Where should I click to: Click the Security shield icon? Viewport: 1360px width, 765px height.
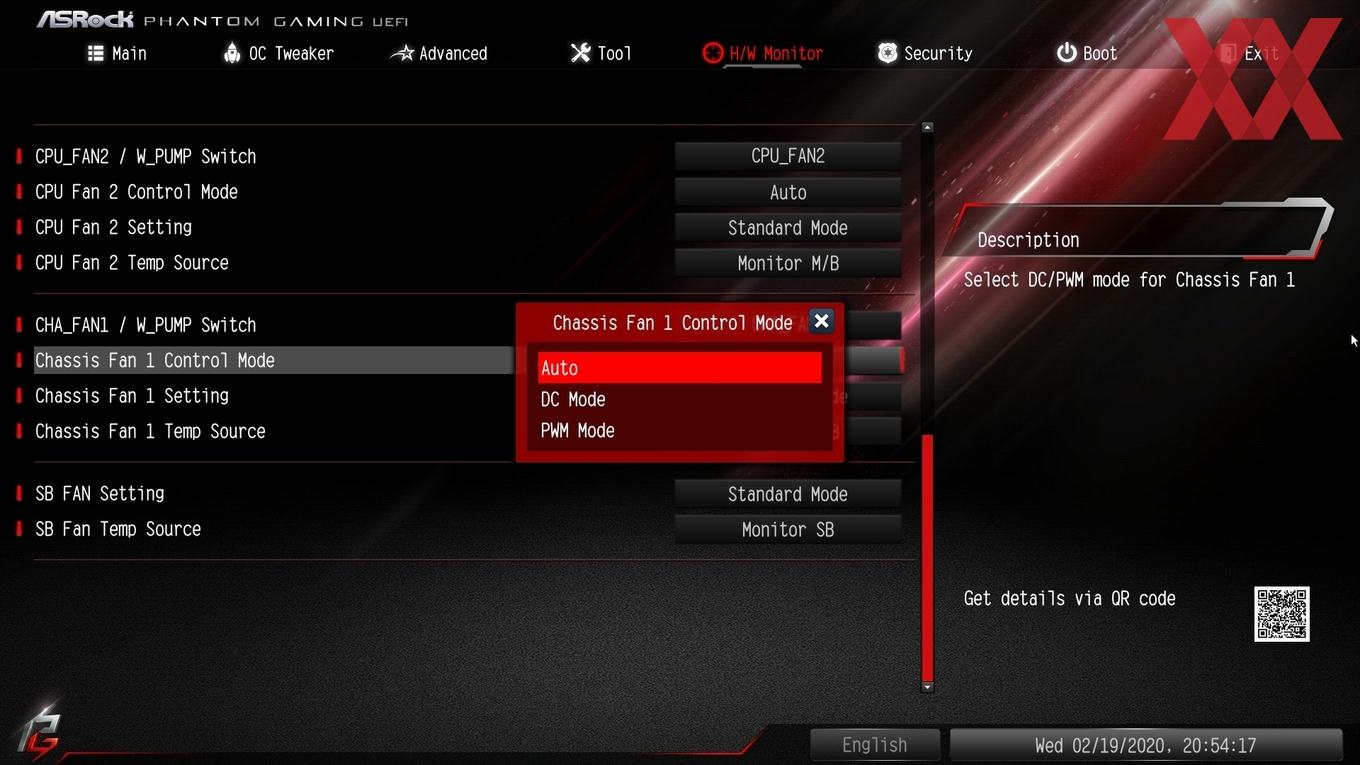click(887, 53)
